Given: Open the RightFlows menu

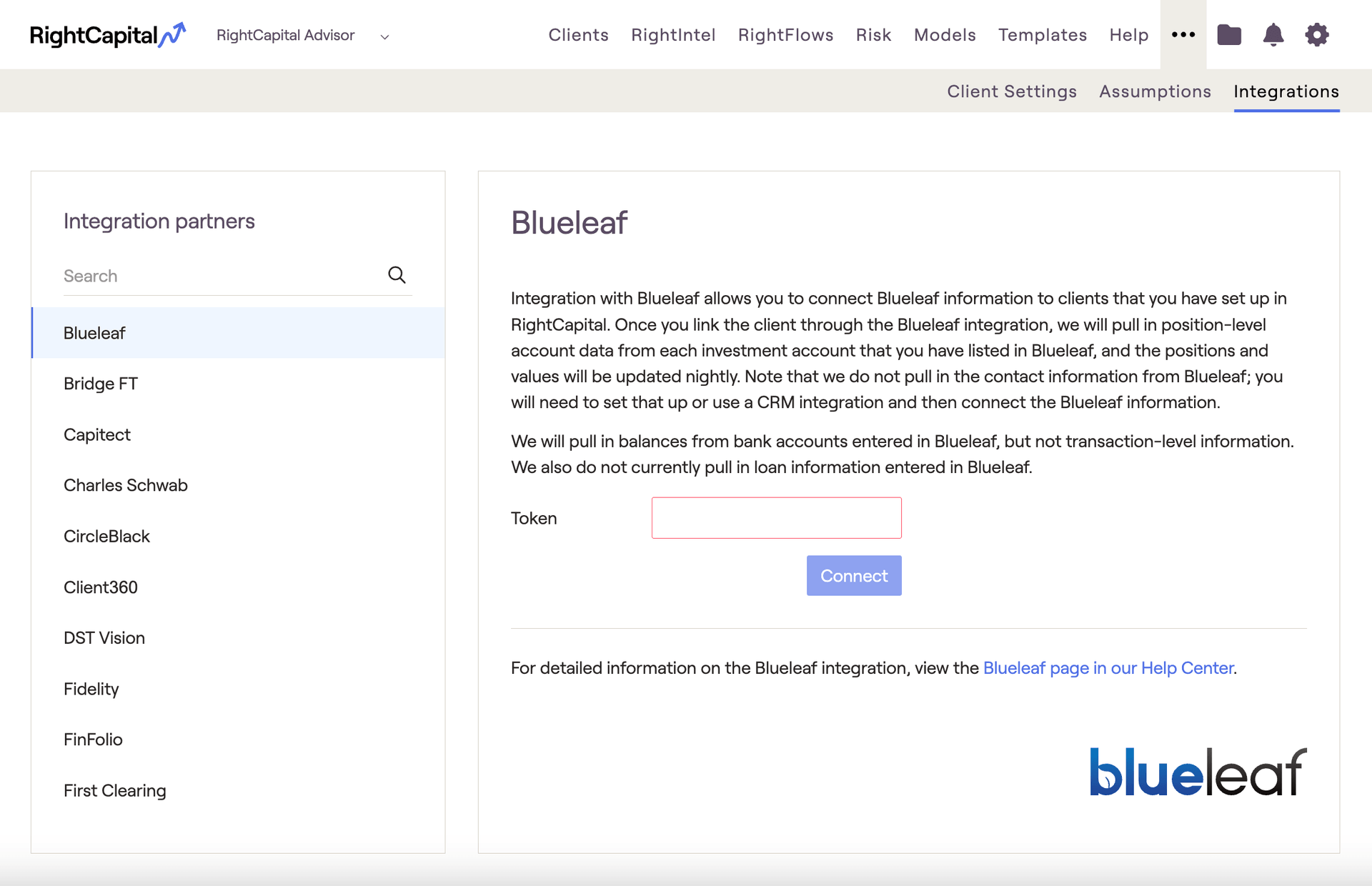Looking at the screenshot, I should 785,35.
